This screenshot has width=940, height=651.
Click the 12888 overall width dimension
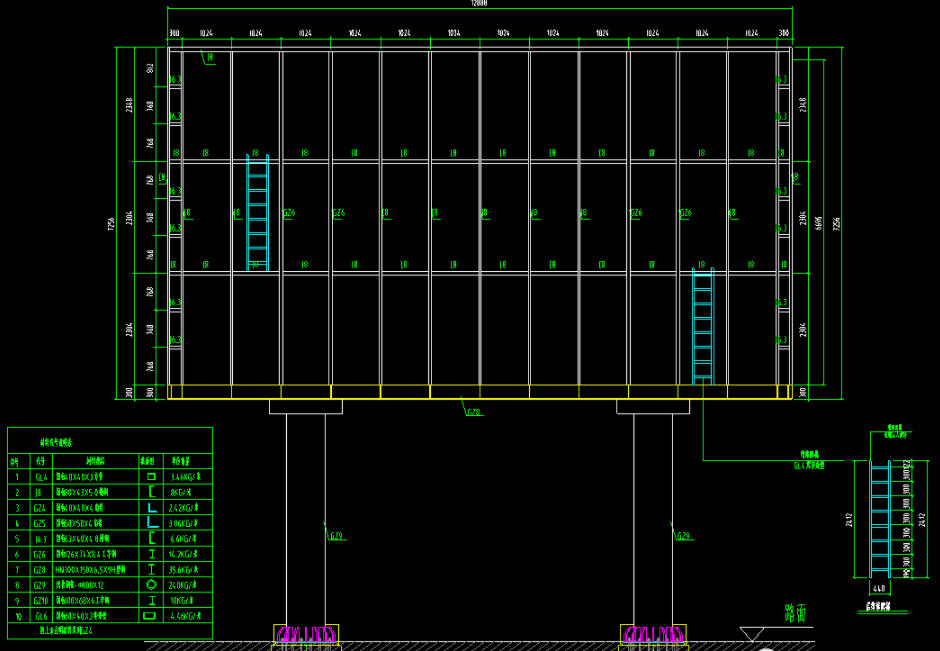point(480,4)
